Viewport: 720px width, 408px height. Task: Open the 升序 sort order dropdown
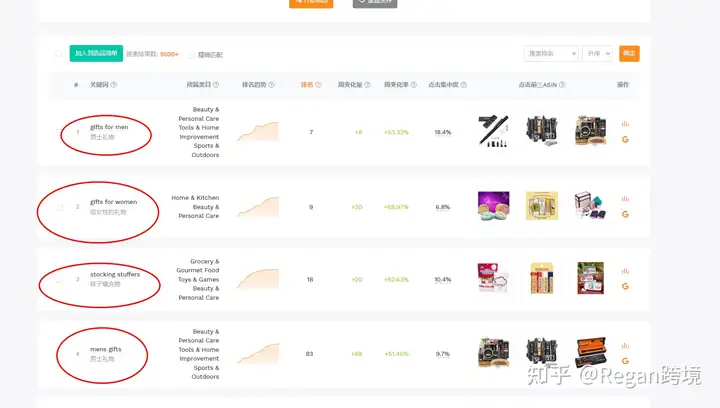click(597, 54)
